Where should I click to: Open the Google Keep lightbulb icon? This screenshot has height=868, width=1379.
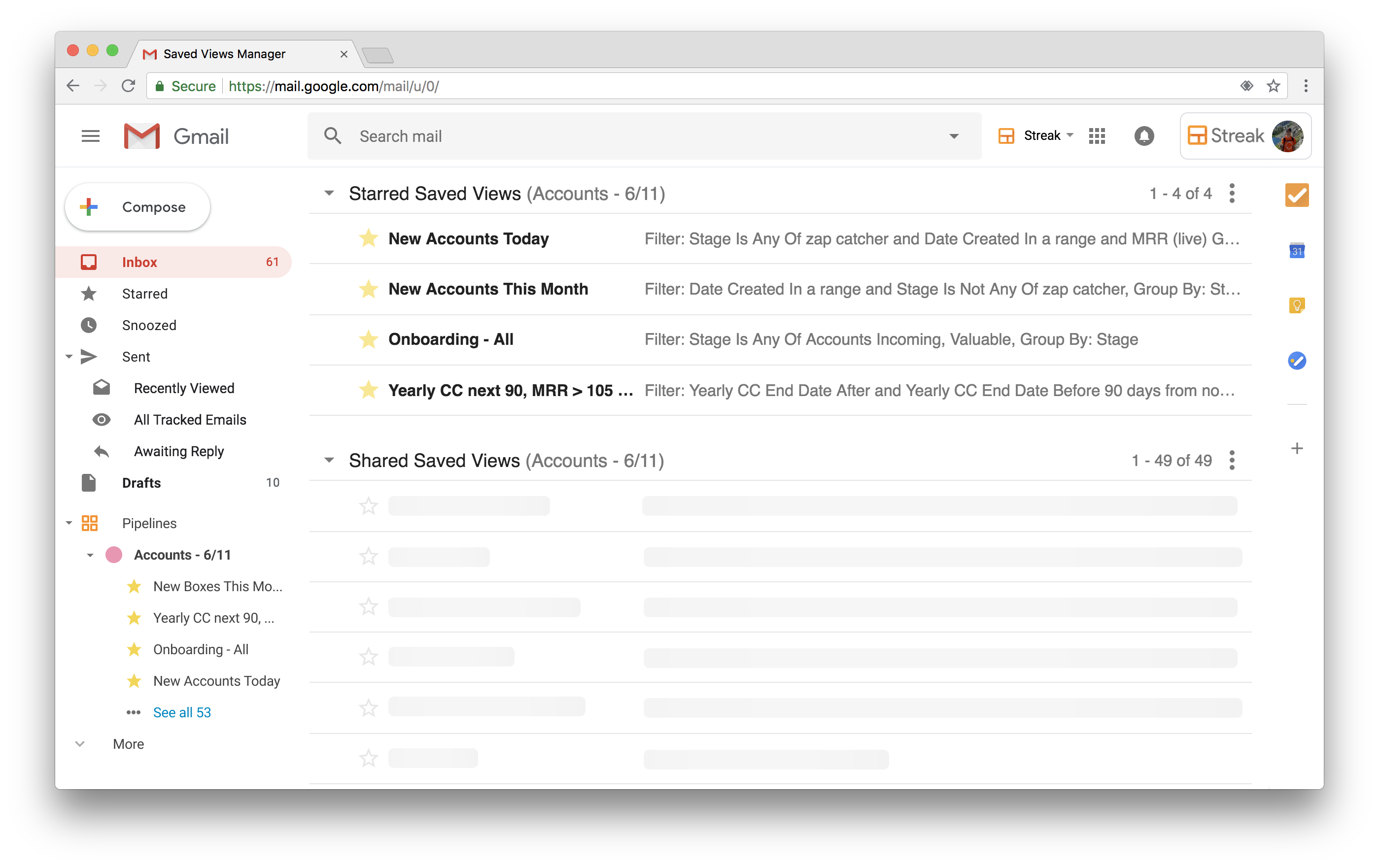coord(1297,305)
